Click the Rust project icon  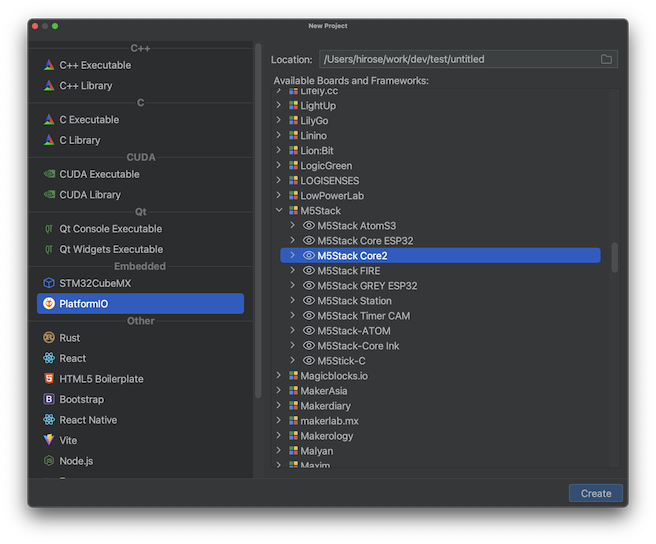[49, 338]
